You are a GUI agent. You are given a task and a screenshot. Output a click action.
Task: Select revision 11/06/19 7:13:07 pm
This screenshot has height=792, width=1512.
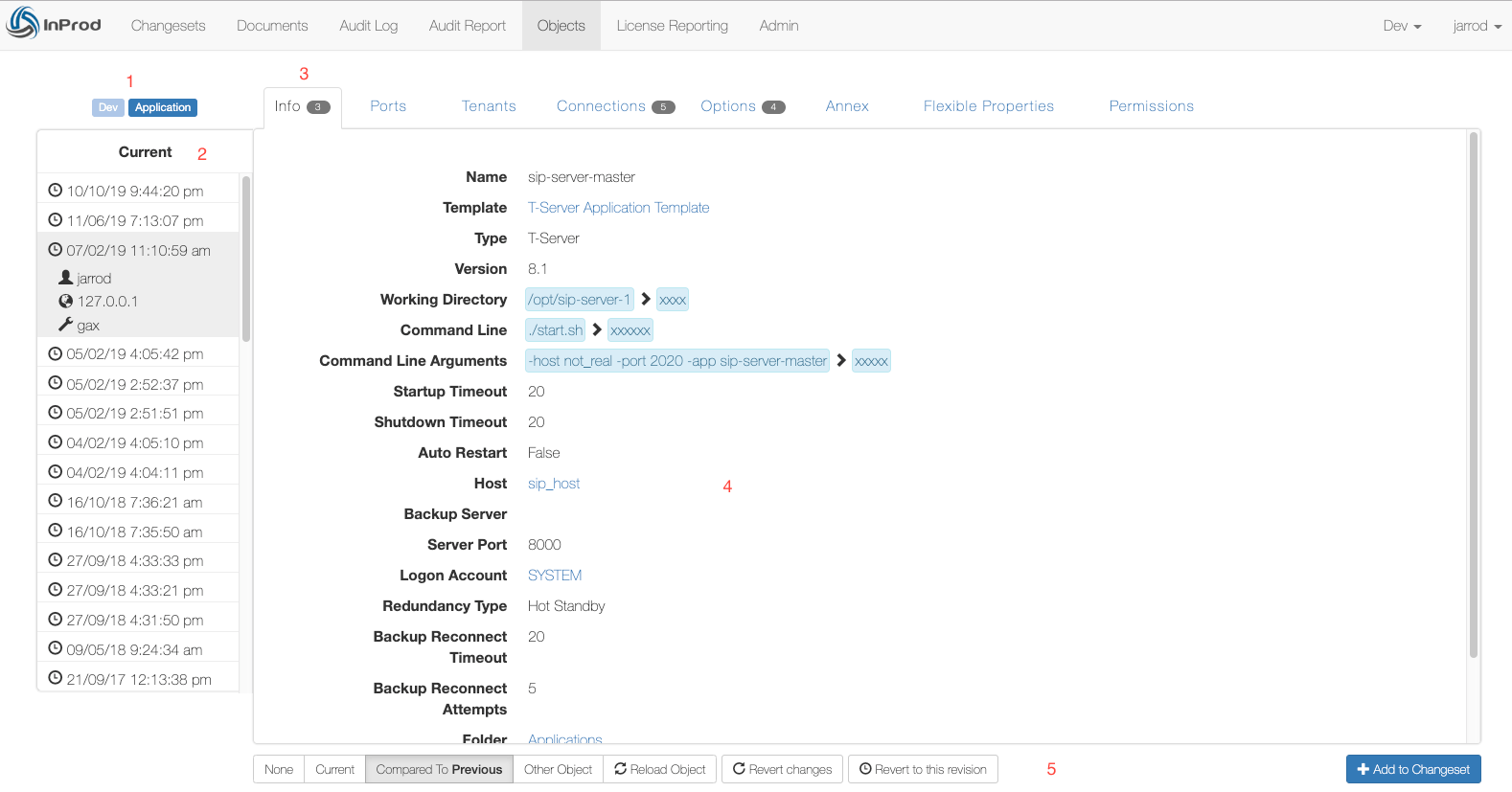(138, 220)
